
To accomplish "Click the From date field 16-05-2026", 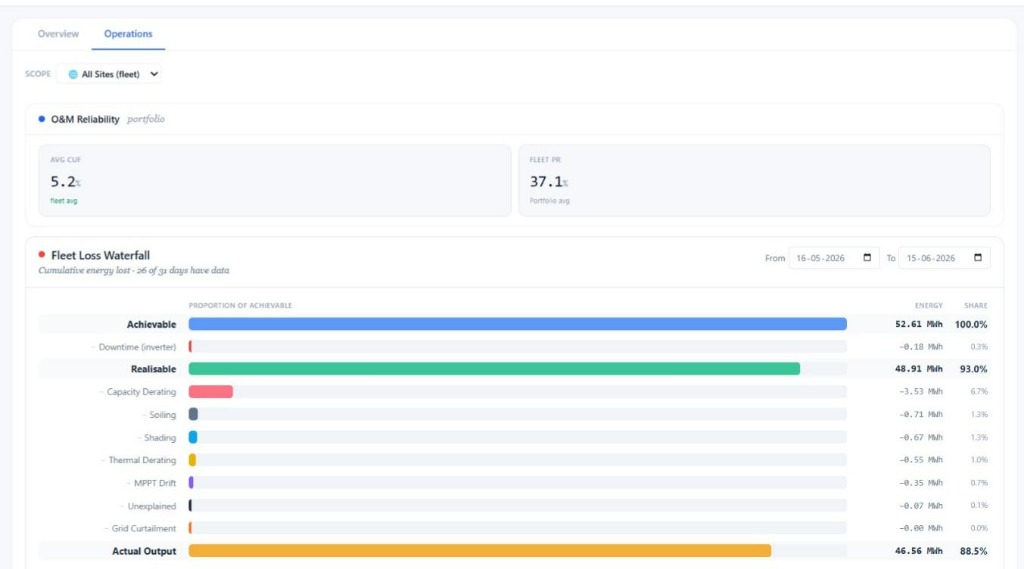I will (834, 258).
